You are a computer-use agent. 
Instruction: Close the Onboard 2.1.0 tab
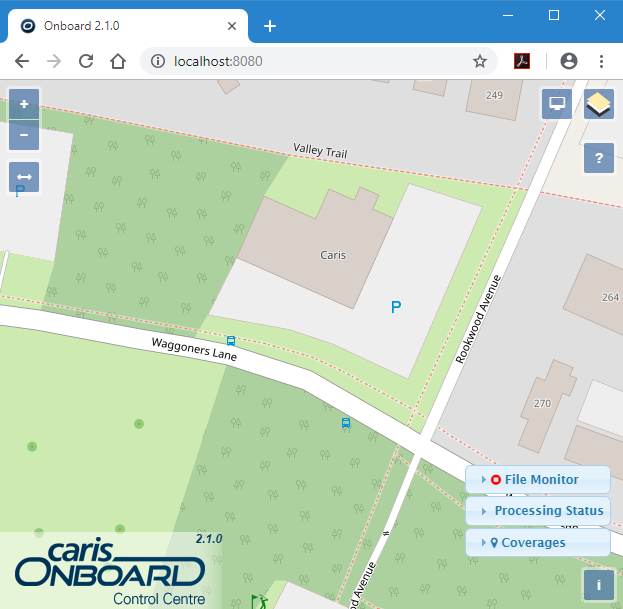(x=231, y=26)
